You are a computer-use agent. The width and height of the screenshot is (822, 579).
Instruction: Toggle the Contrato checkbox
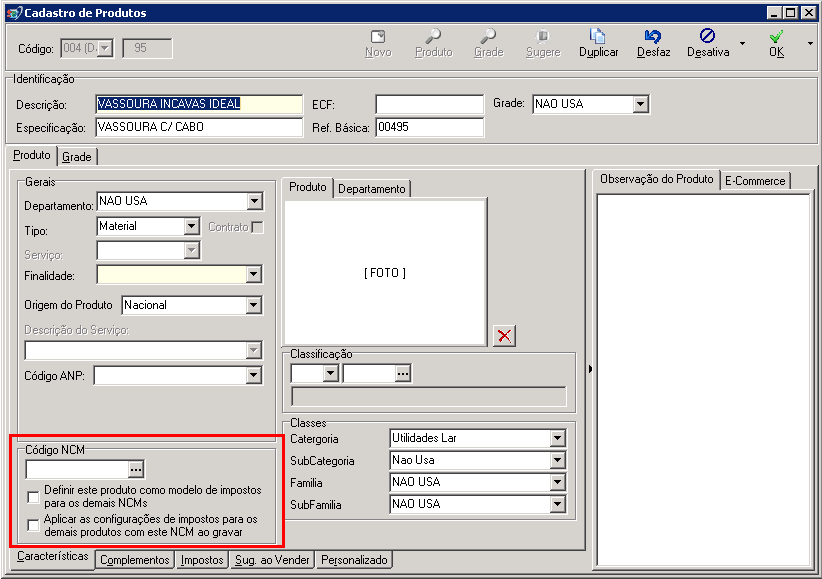pos(257,227)
